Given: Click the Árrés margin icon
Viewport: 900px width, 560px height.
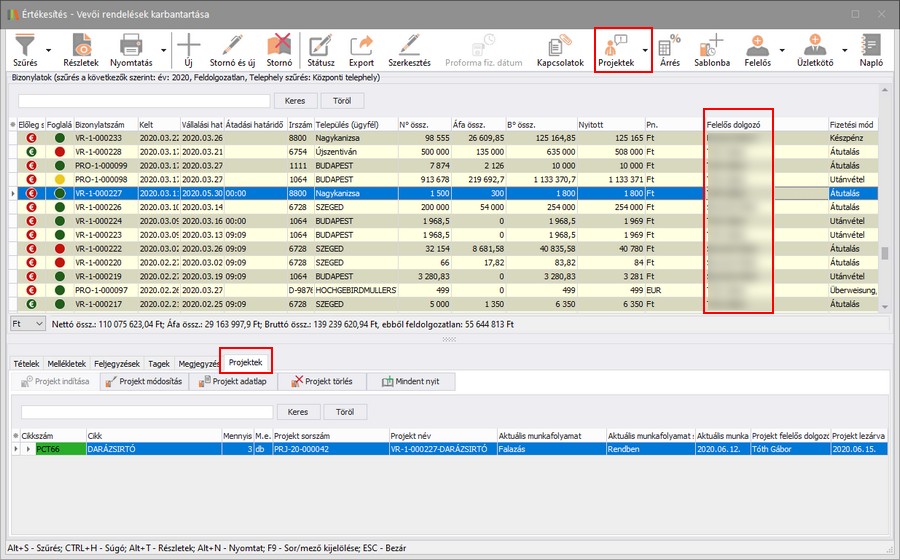Looking at the screenshot, I should [x=669, y=50].
